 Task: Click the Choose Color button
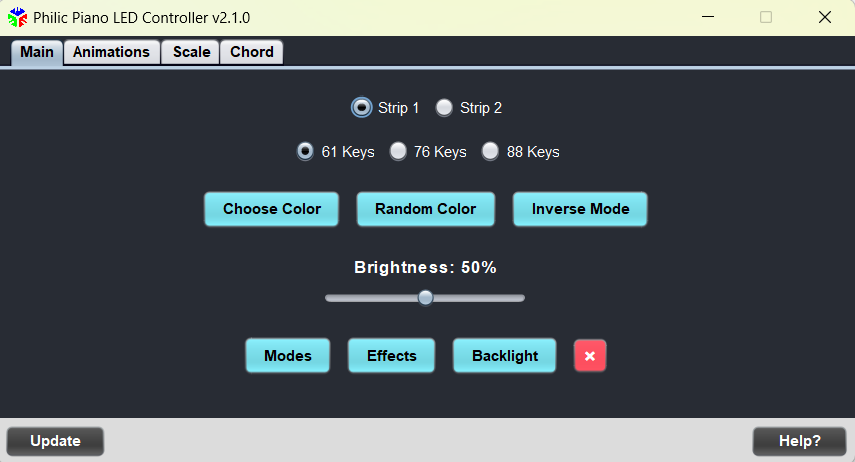pos(272,209)
